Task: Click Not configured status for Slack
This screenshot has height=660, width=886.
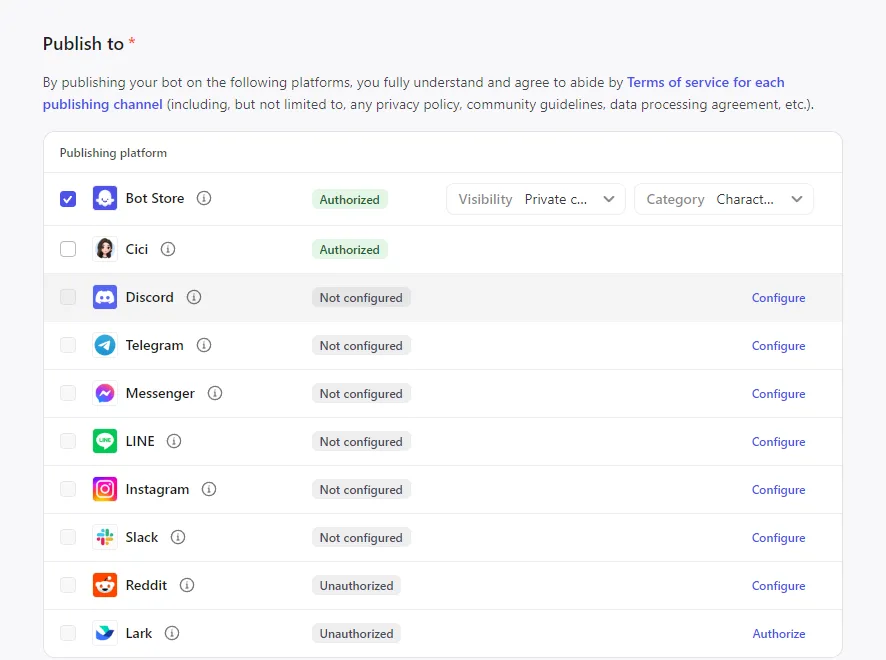Action: pos(361,538)
